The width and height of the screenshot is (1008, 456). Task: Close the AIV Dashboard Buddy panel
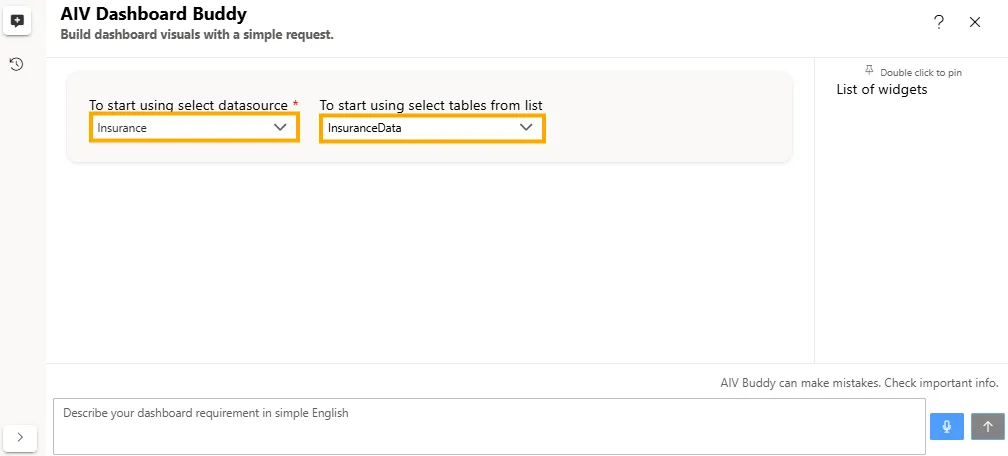[x=975, y=22]
